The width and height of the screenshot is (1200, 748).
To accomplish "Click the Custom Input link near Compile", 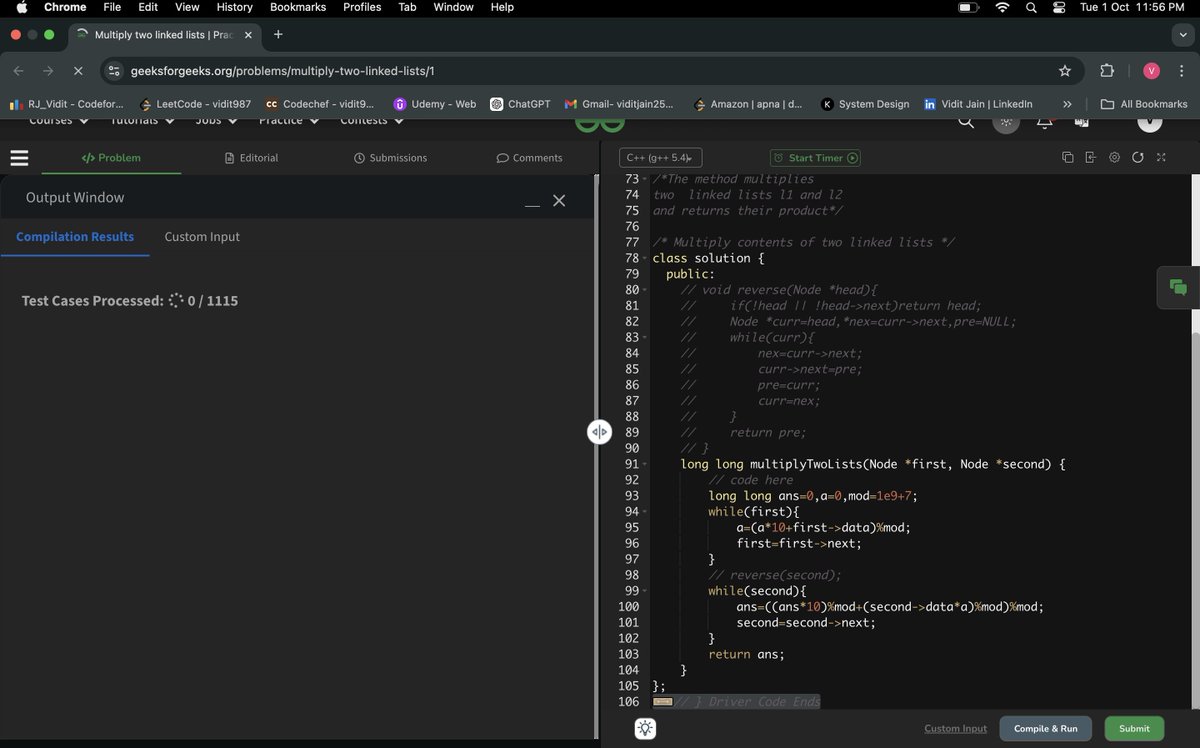I will pos(955,729).
